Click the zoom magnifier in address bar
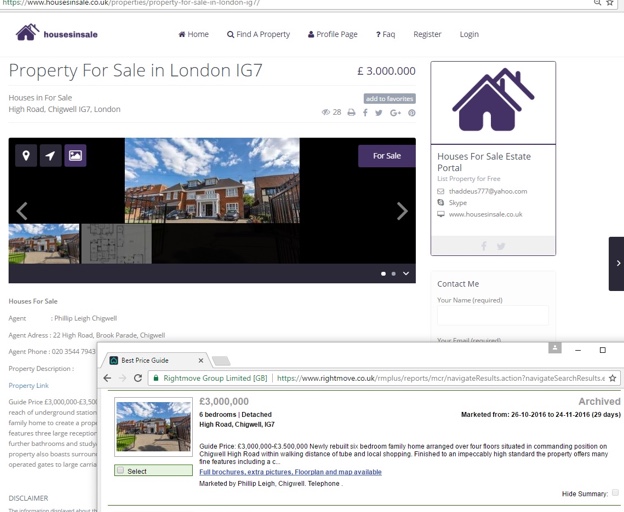The height and width of the screenshot is (512, 624). [597, 3]
